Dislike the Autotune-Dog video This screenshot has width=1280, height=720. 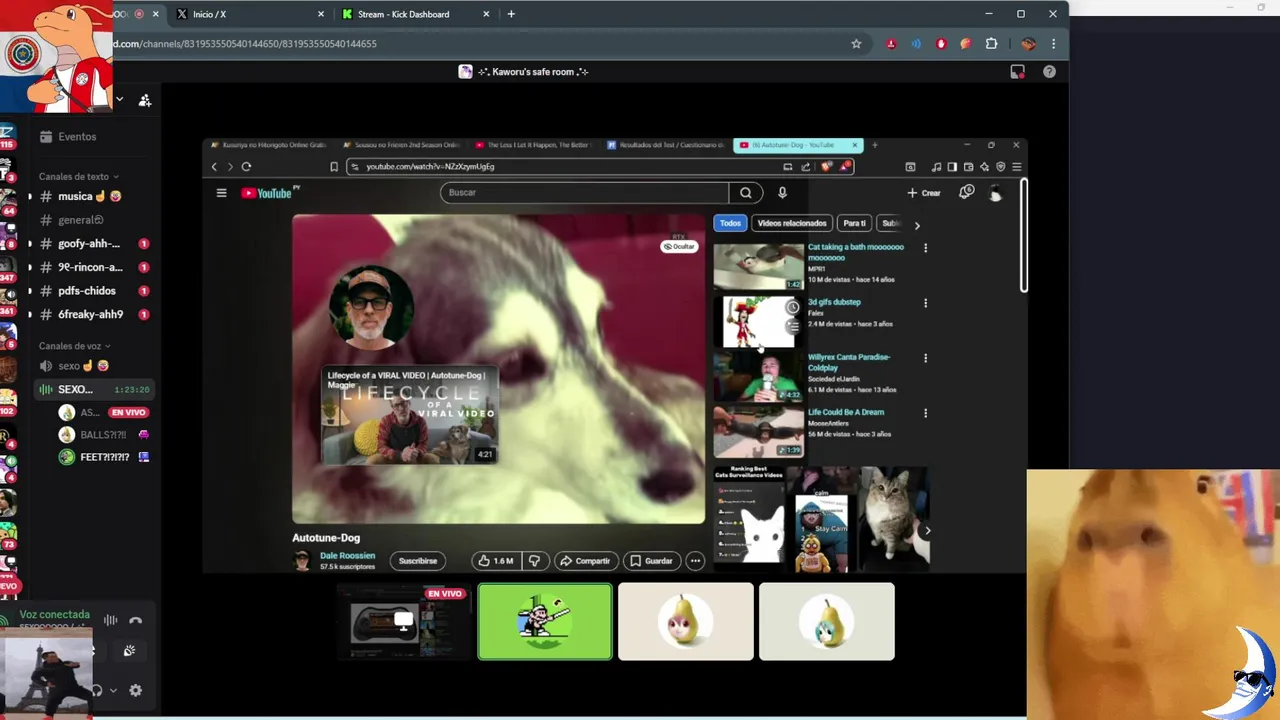(x=534, y=561)
